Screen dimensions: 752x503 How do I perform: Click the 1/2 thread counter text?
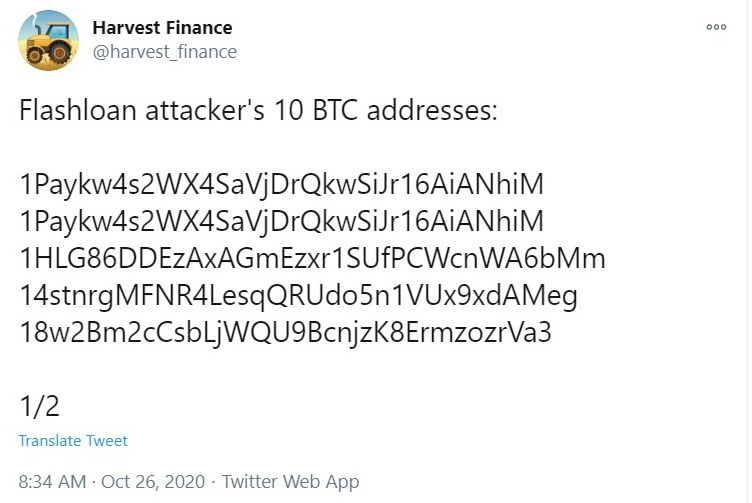pos(39,406)
